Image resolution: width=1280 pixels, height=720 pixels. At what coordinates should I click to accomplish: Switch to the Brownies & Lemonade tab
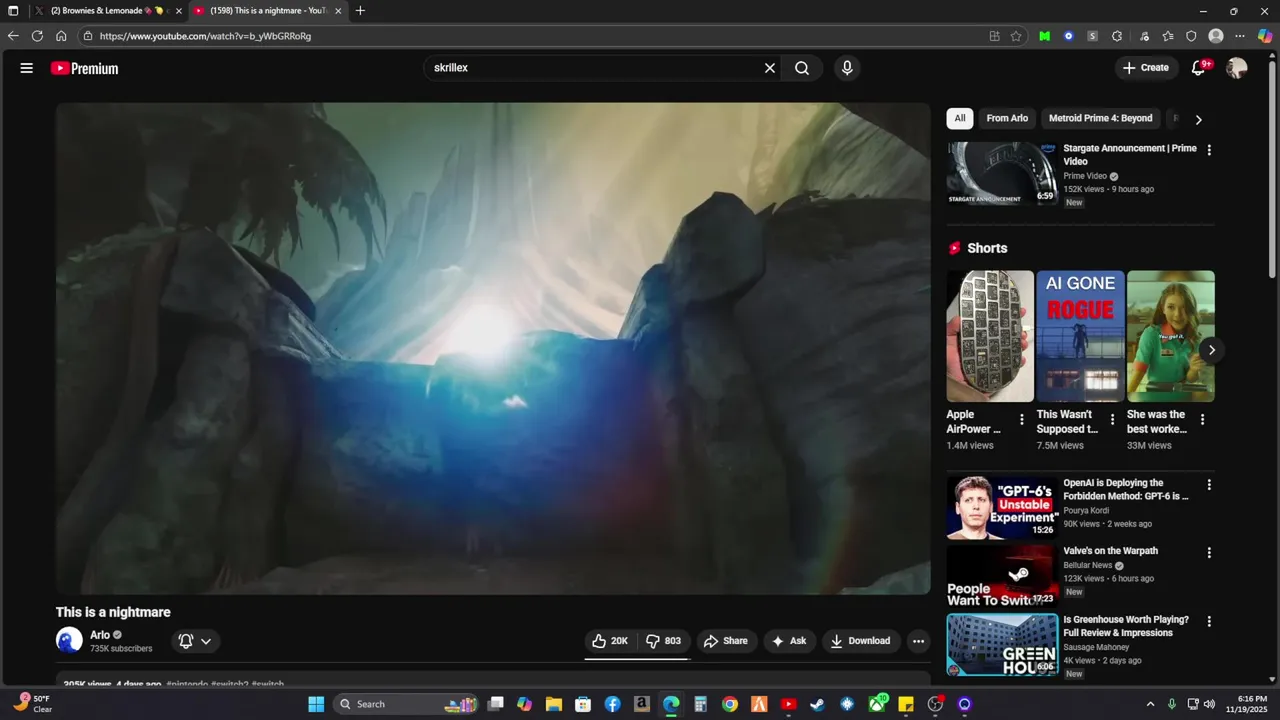tap(109, 11)
